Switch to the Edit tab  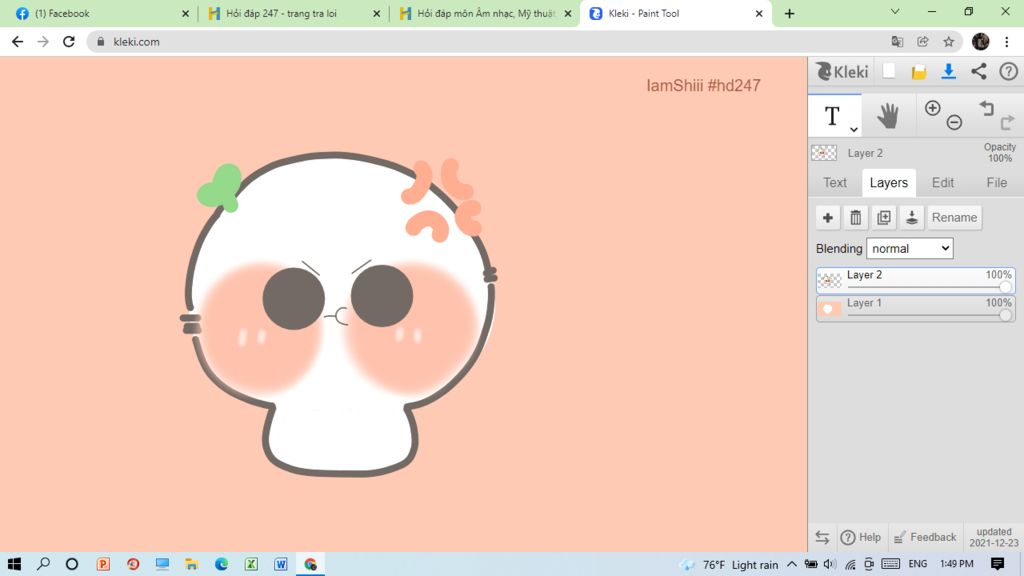(x=942, y=183)
